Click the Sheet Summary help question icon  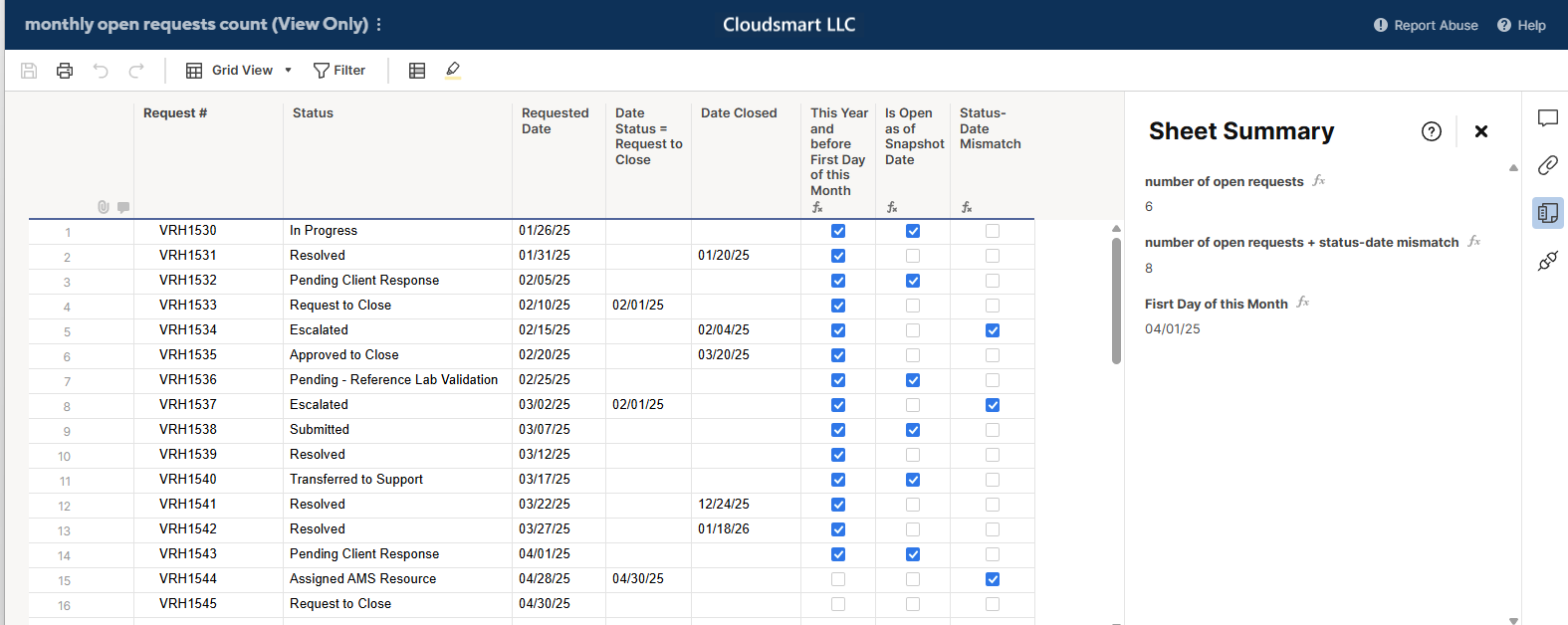coord(1432,131)
